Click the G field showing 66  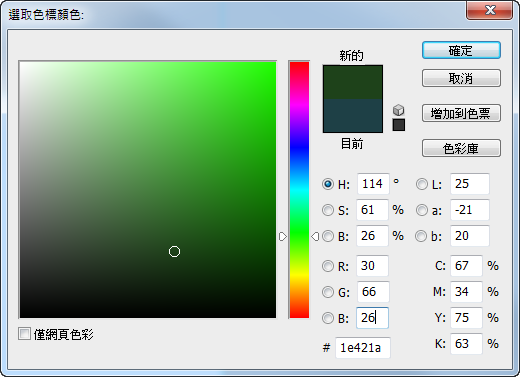373,292
